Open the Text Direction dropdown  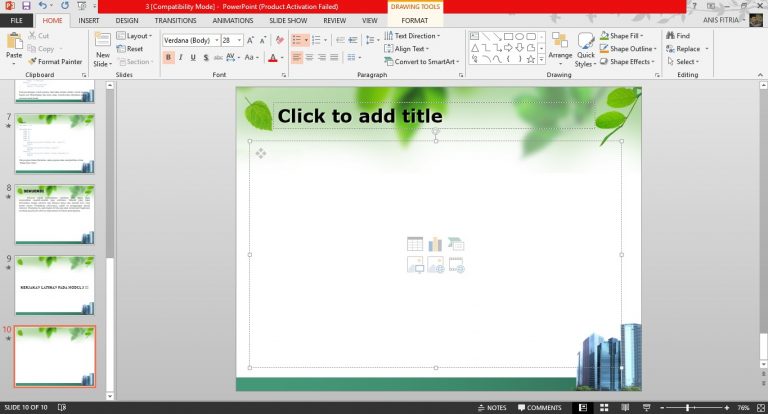412,36
